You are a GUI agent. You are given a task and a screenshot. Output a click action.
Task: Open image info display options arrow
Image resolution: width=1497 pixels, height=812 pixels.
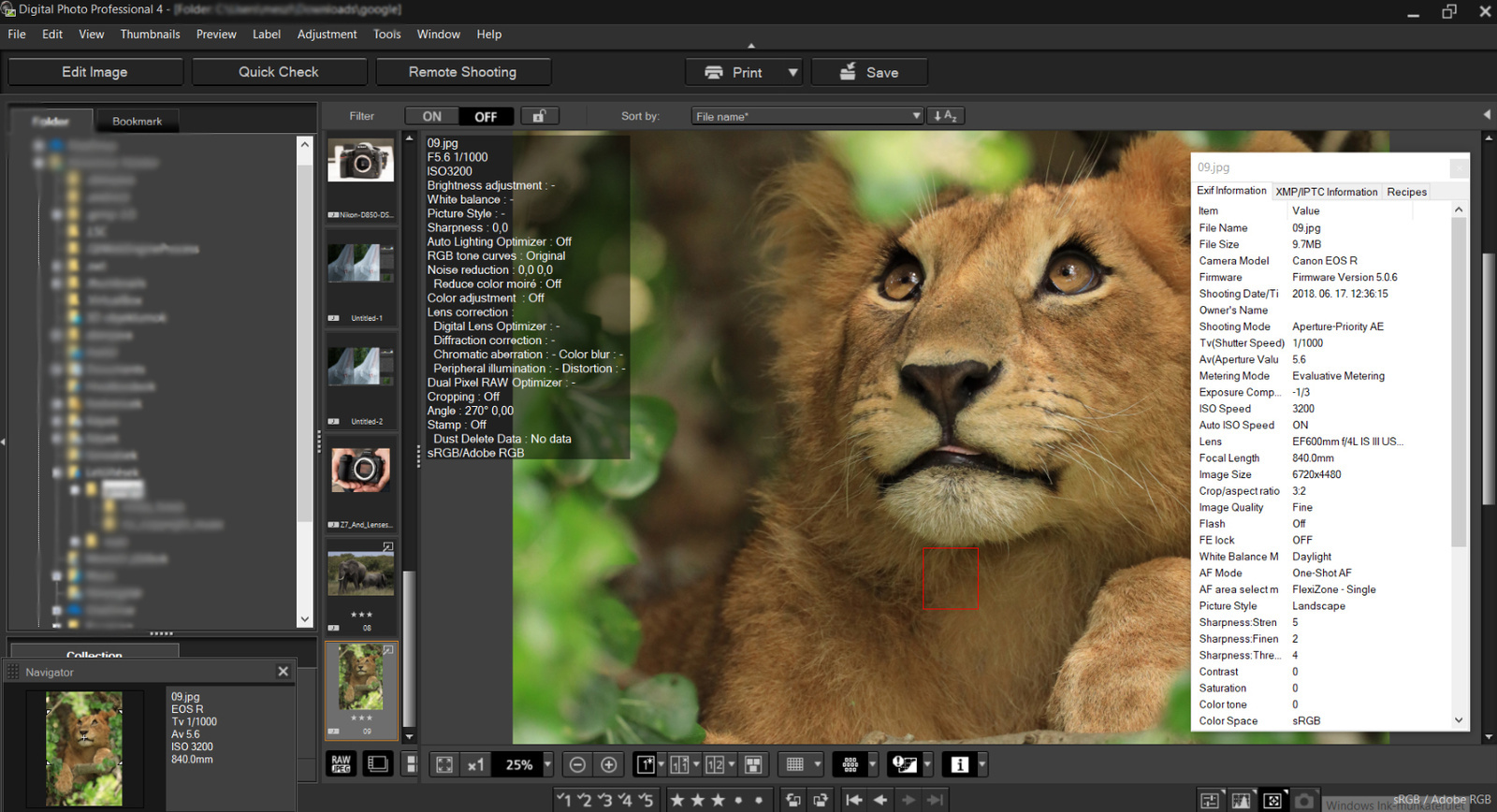(981, 764)
